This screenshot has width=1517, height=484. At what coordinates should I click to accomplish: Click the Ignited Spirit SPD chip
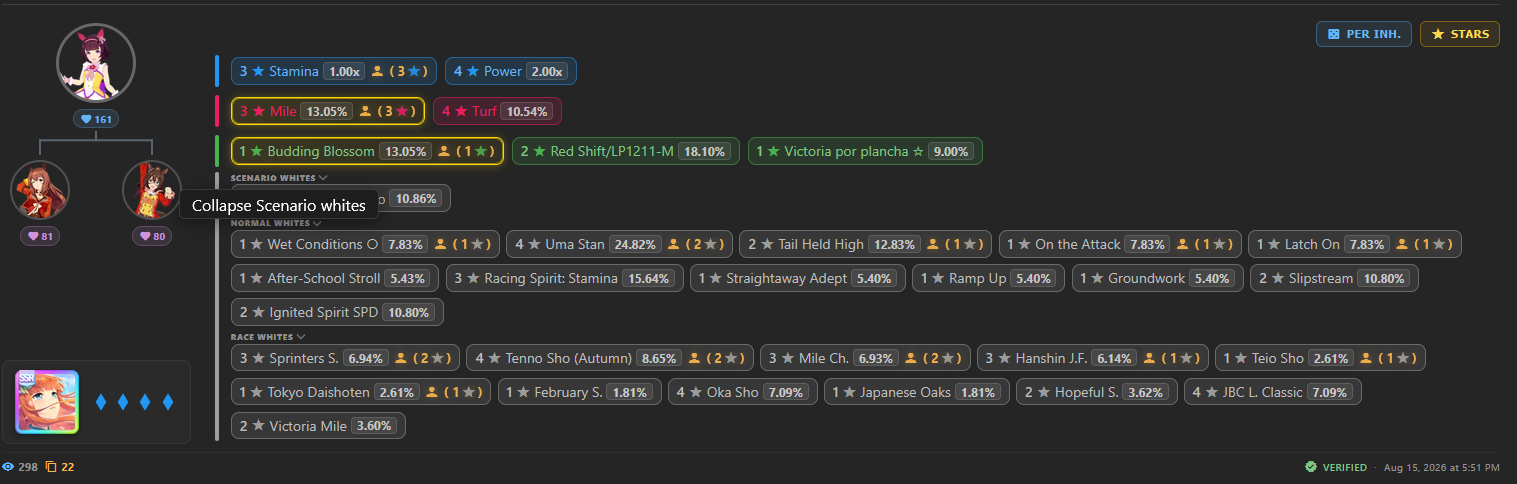coord(337,312)
